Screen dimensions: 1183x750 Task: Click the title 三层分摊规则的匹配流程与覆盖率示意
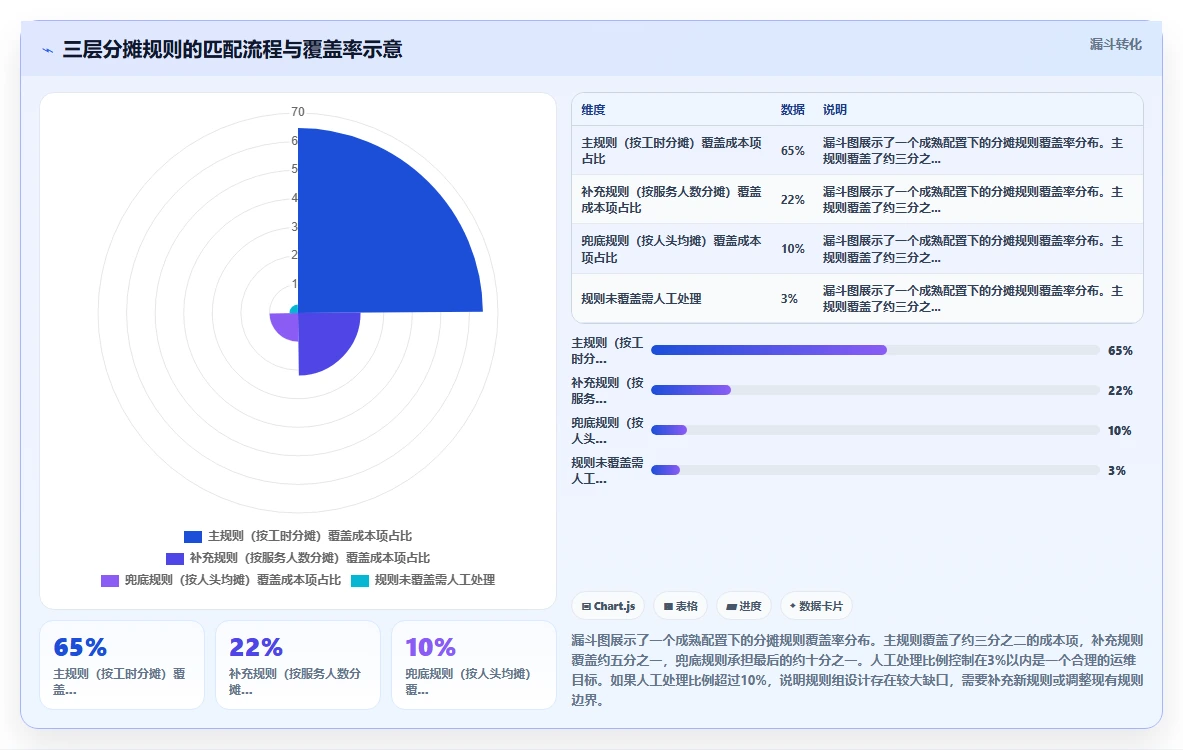(232, 50)
